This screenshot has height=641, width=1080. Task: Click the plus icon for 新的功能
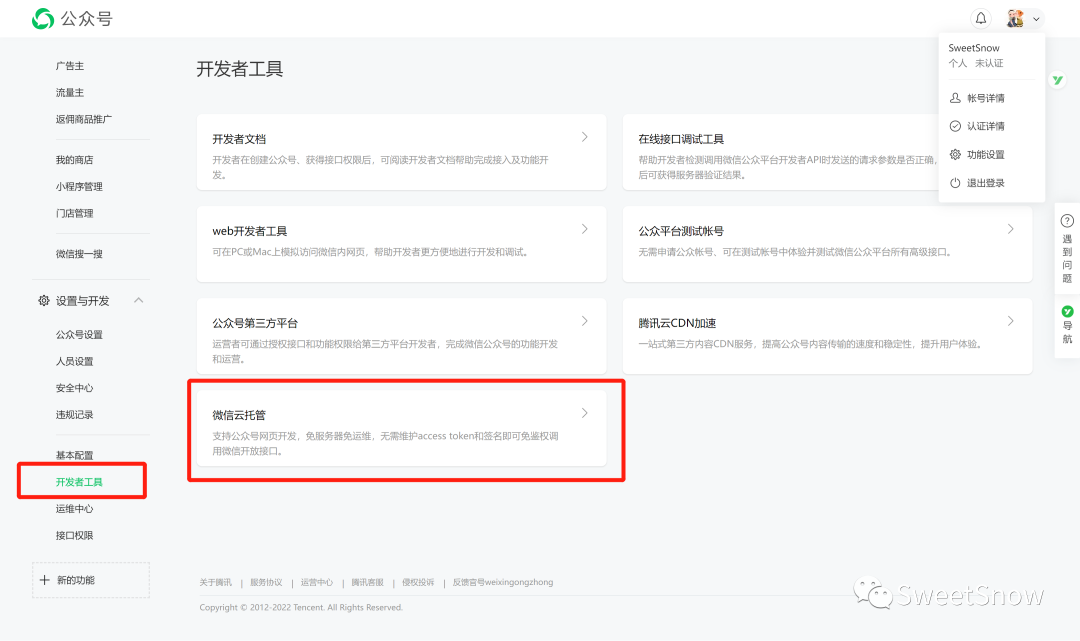click(45, 580)
